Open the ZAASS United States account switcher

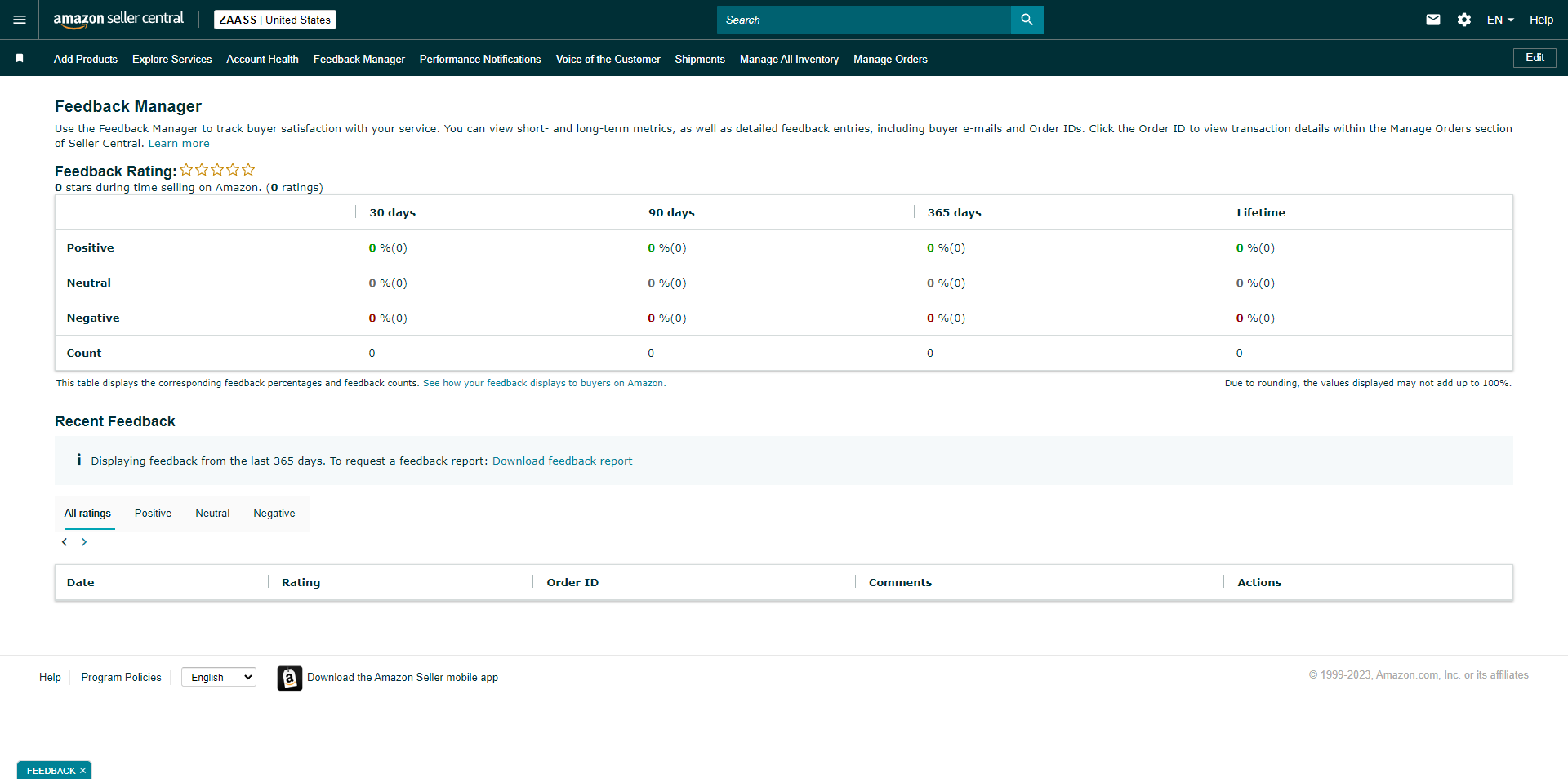coord(275,20)
